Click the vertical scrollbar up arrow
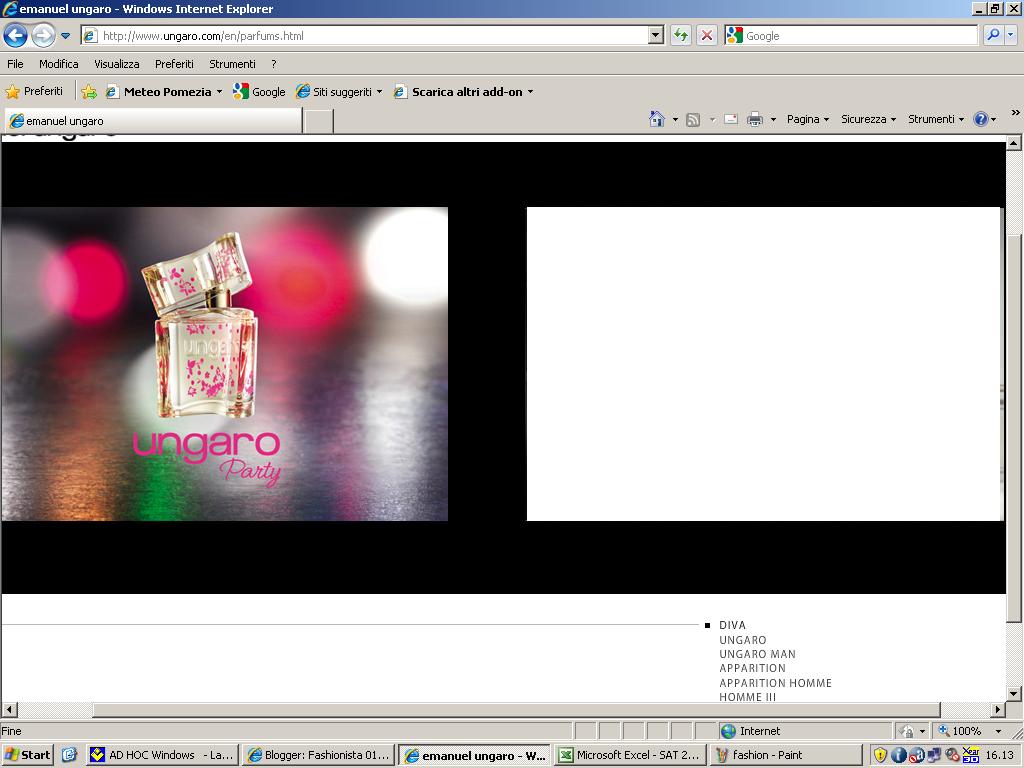This screenshot has height=768, width=1024. [1014, 143]
